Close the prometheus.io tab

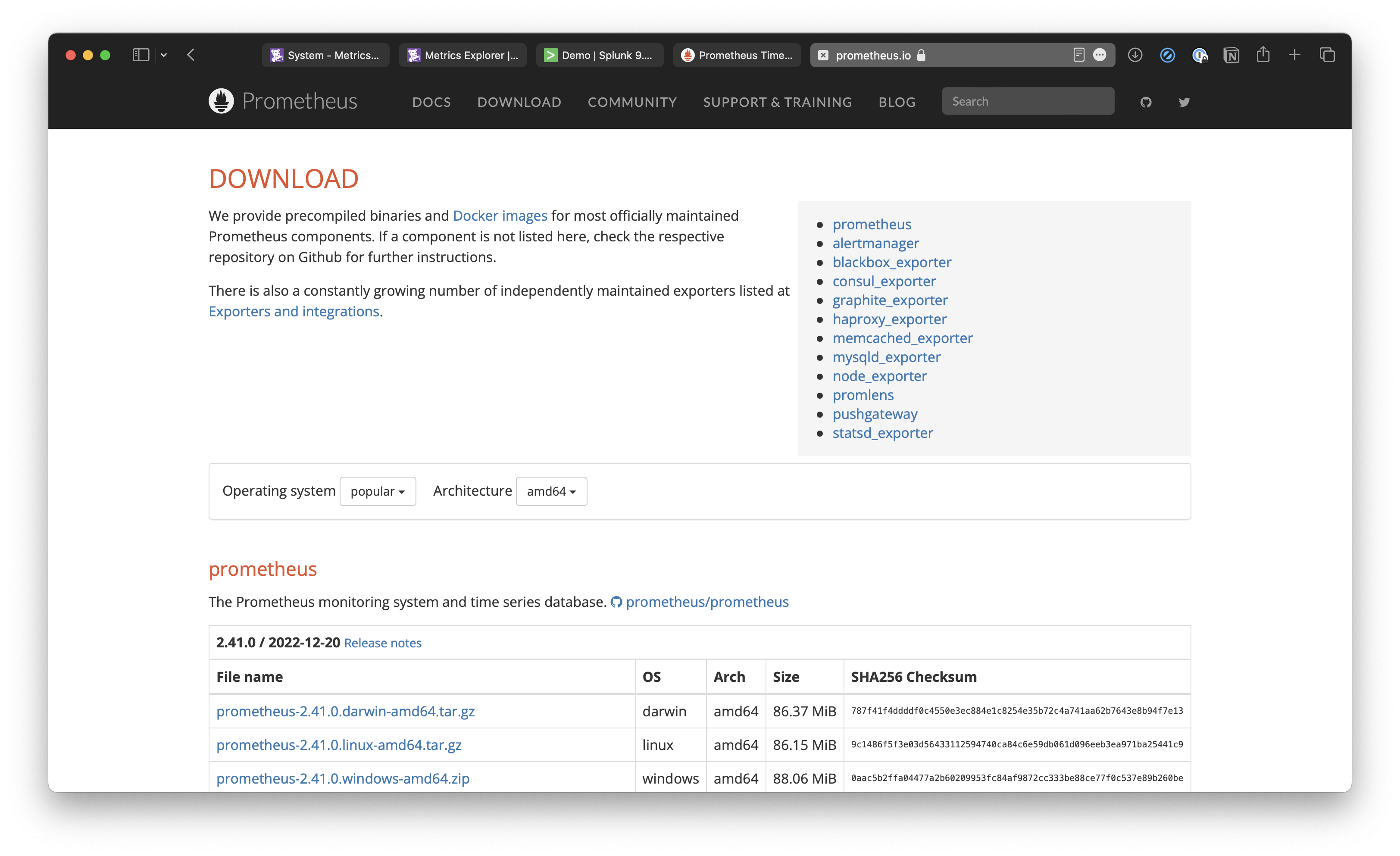(823, 55)
